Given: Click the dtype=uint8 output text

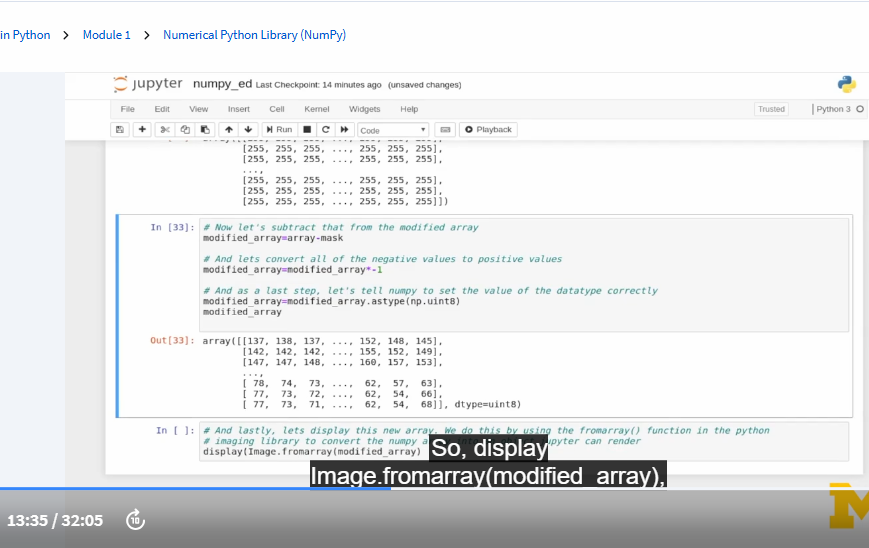Looking at the screenshot, I should (487, 404).
